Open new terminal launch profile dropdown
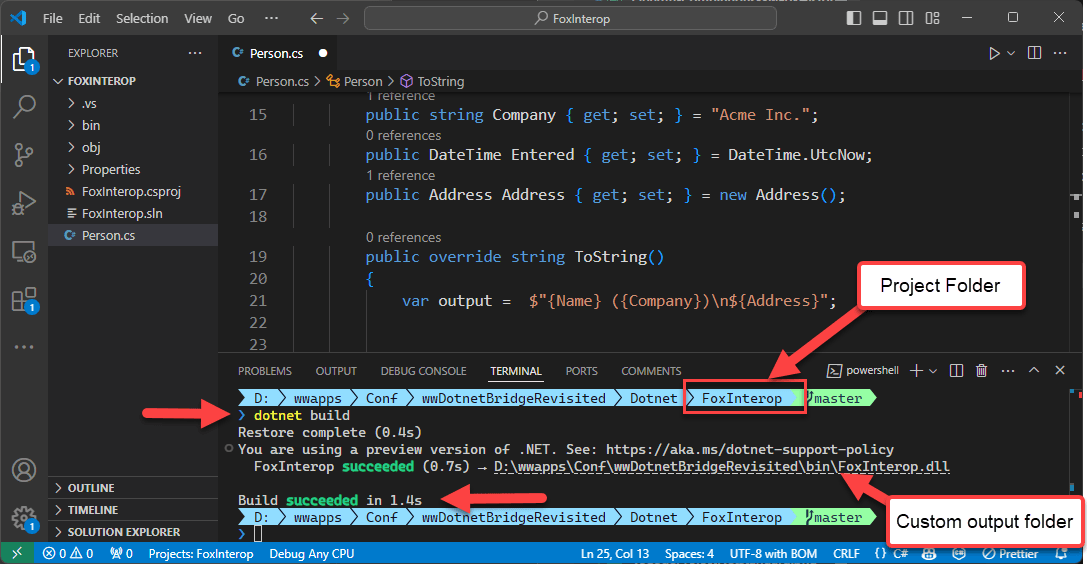 [933, 371]
